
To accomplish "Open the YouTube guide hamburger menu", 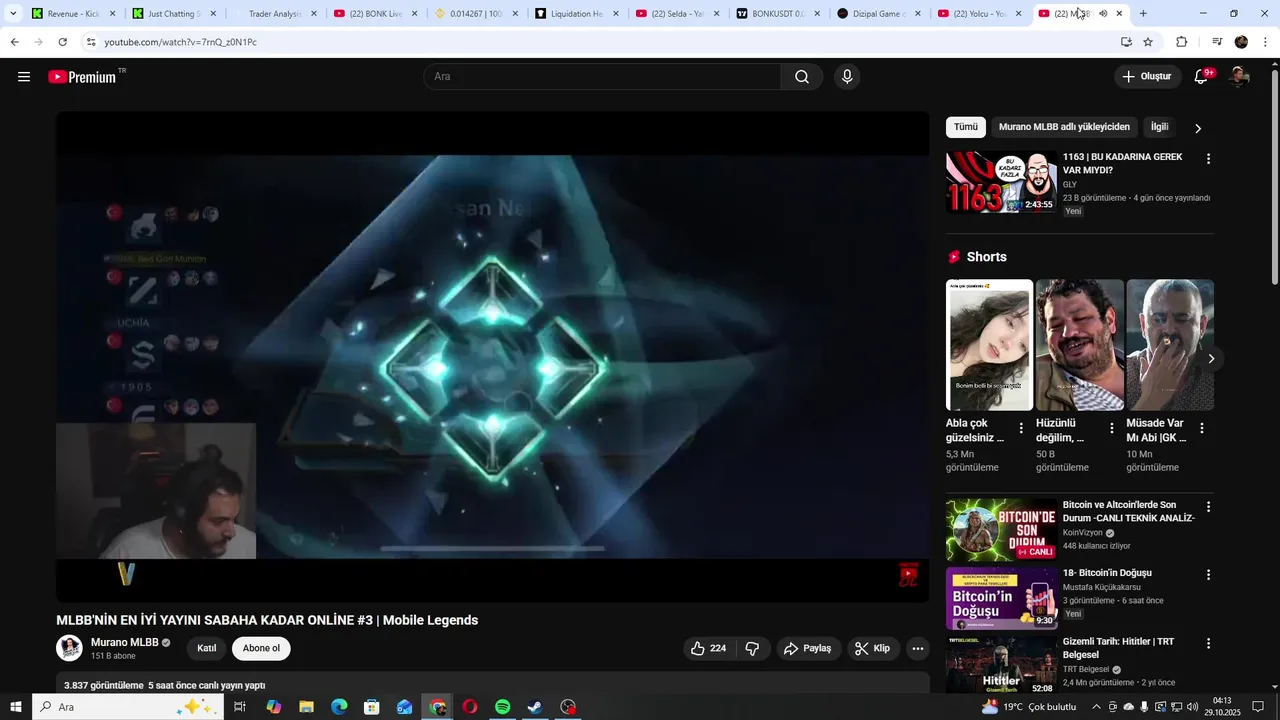I will (x=24, y=77).
